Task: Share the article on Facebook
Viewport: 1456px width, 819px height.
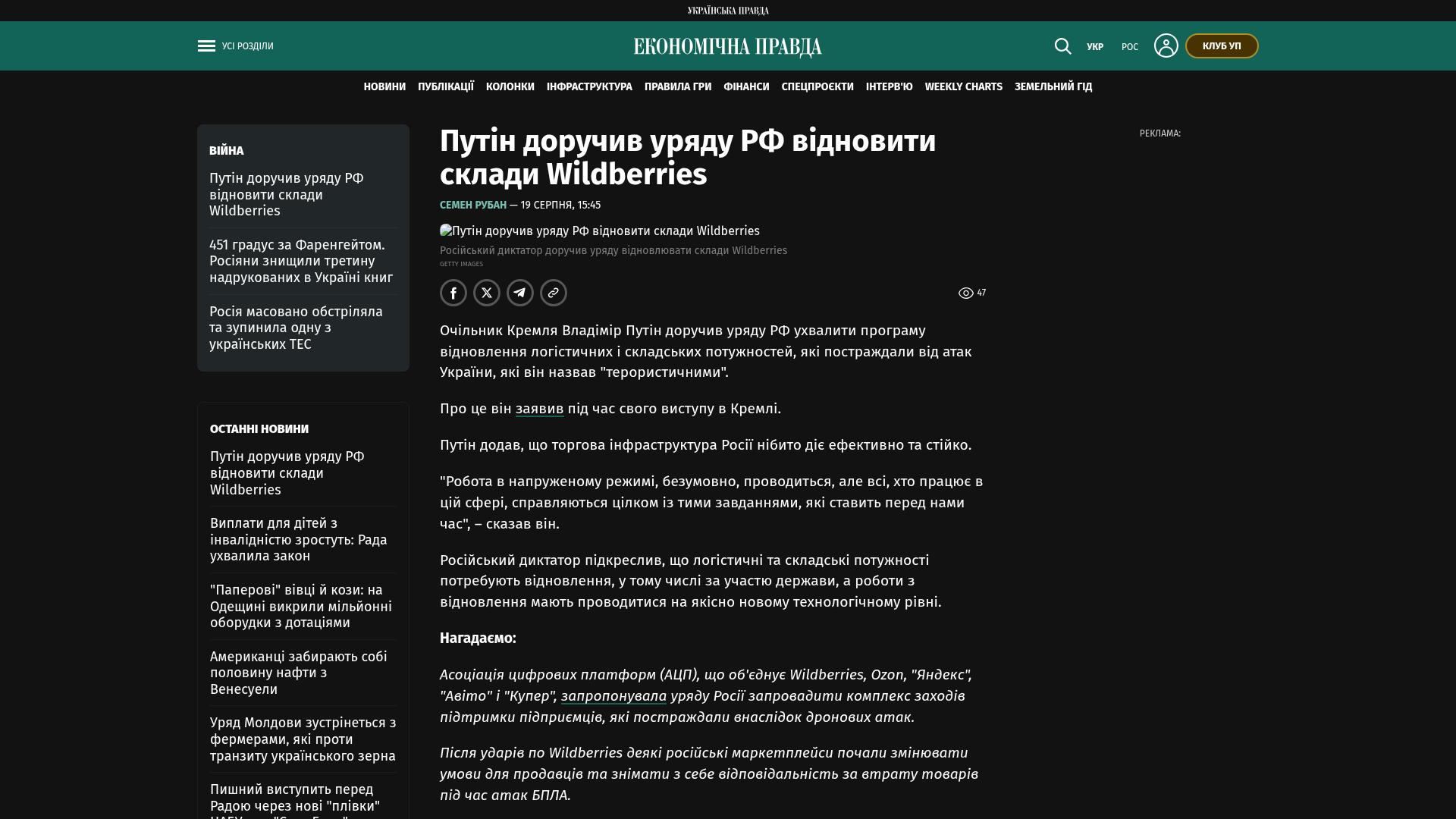Action: (x=453, y=293)
